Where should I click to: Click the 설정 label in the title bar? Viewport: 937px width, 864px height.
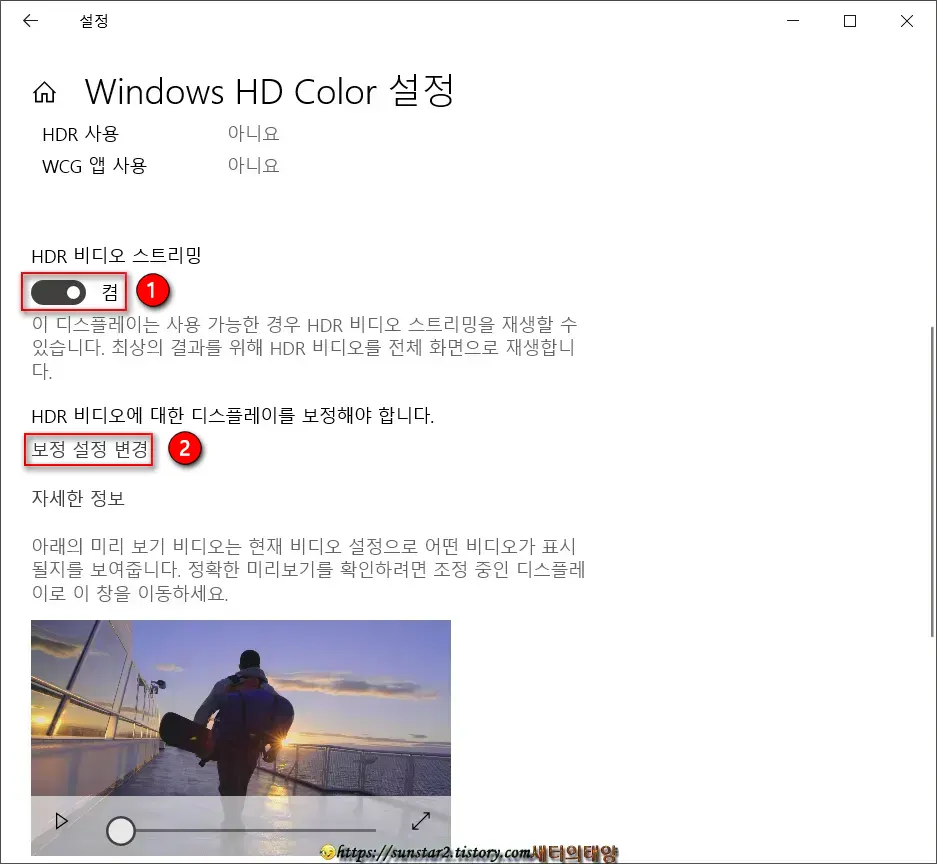[95, 21]
